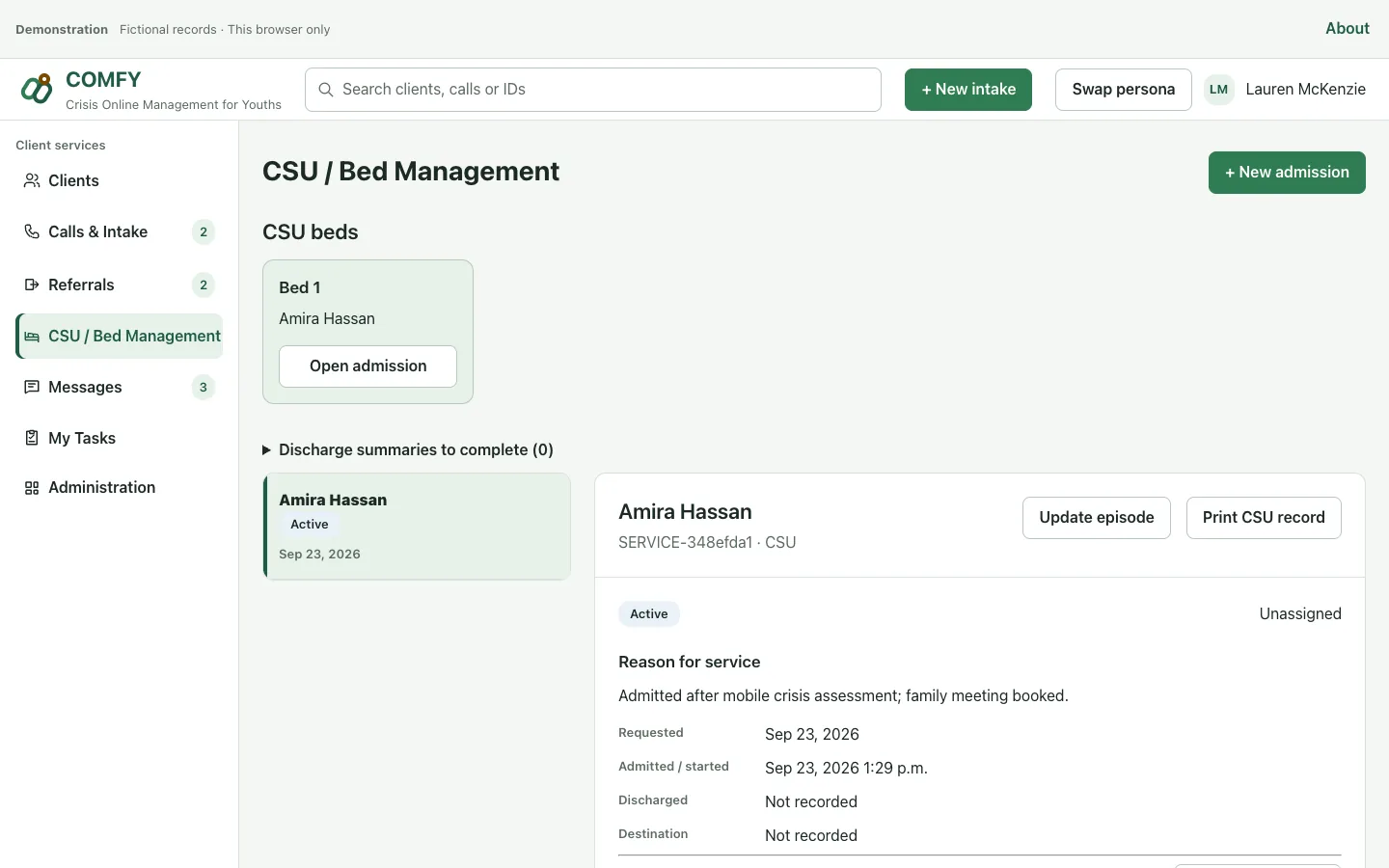Click the Sep 23, 2026 1:29 p.m. admitted value

click(846, 769)
